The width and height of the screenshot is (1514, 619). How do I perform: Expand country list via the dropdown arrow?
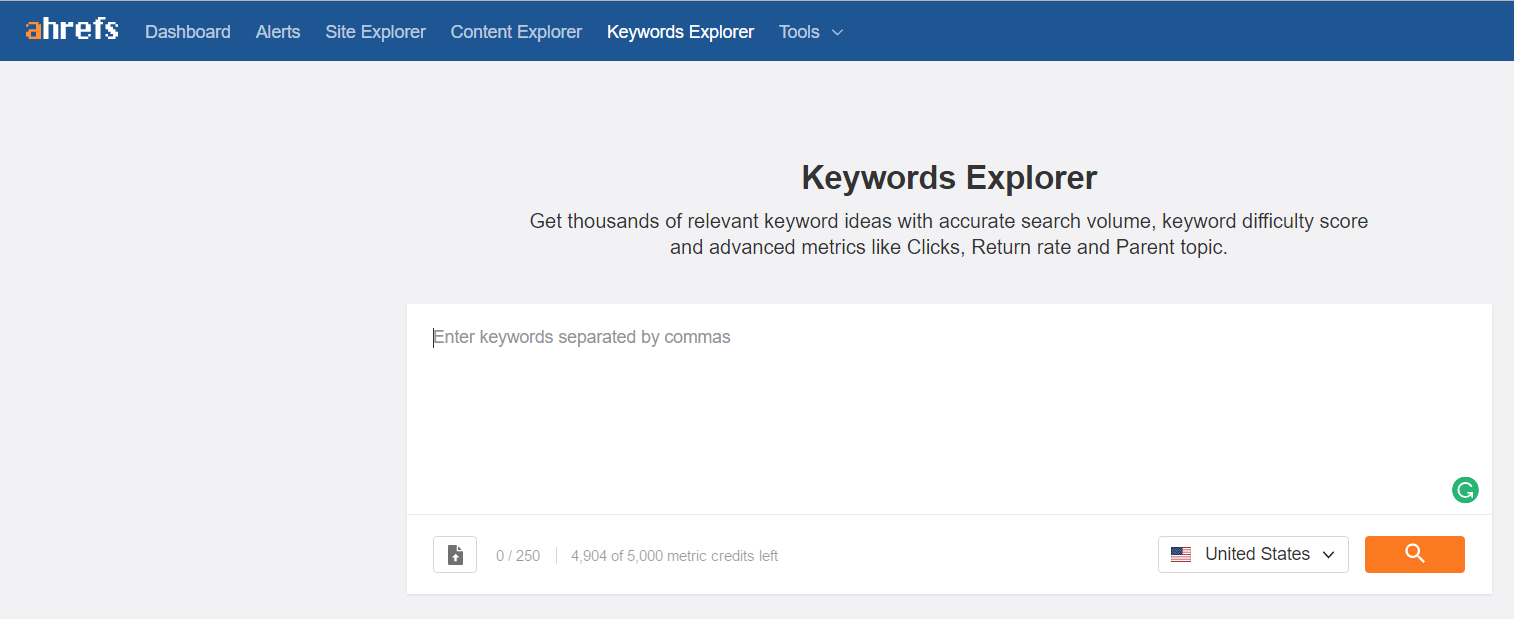(x=1329, y=555)
